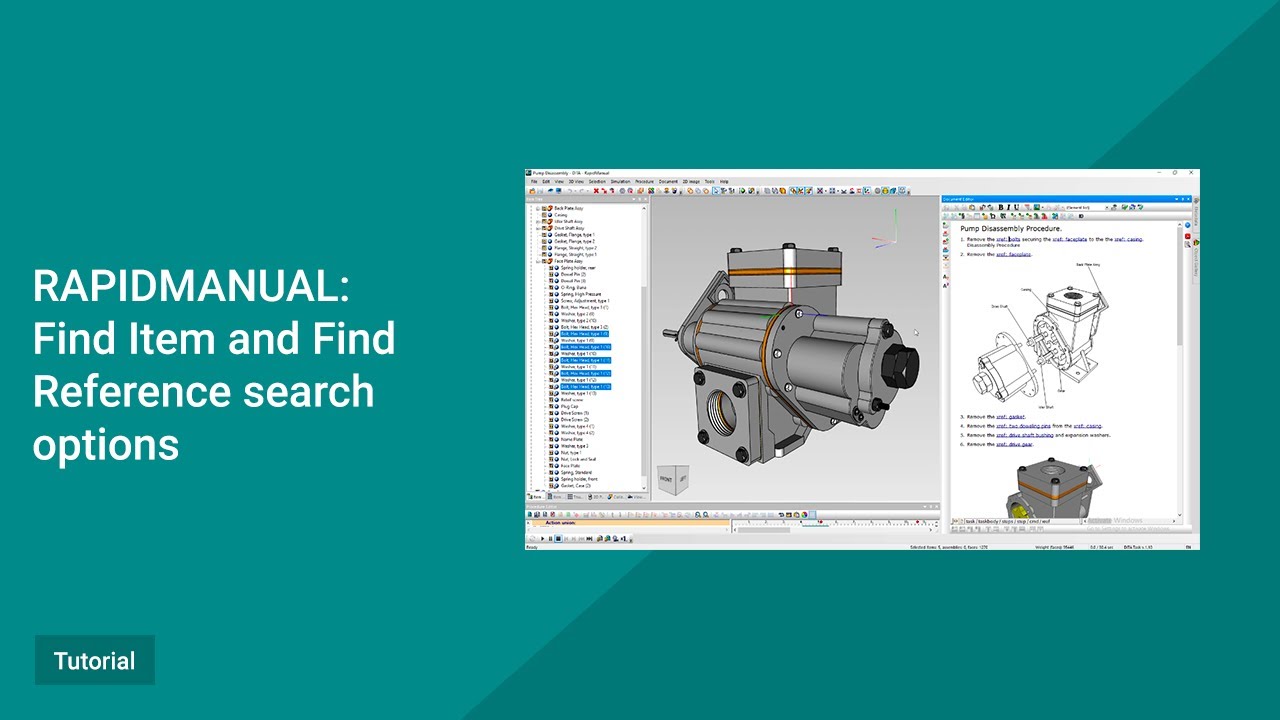Click the x1 playback speed icon
This screenshot has height=720, width=1280.
click(623, 539)
